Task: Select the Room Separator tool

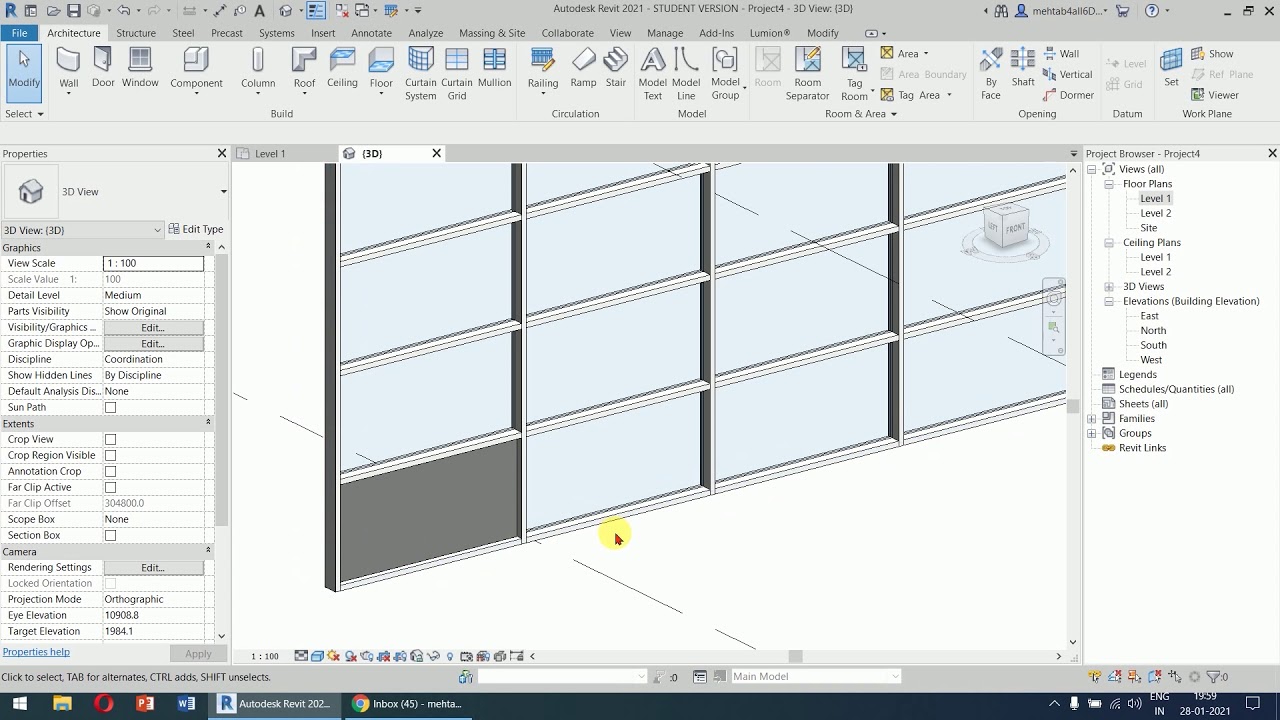Action: click(807, 74)
